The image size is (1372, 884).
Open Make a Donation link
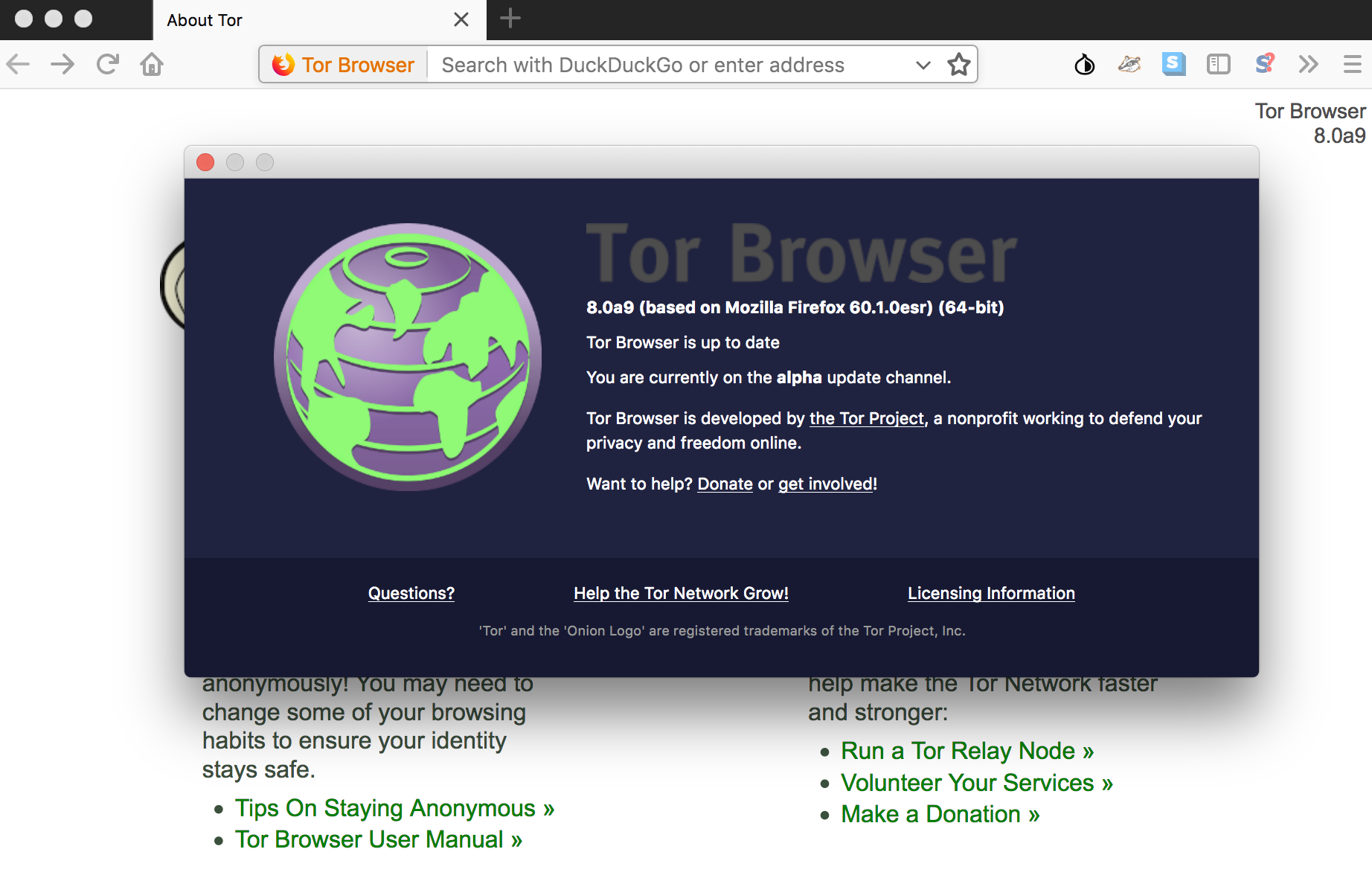tap(940, 814)
